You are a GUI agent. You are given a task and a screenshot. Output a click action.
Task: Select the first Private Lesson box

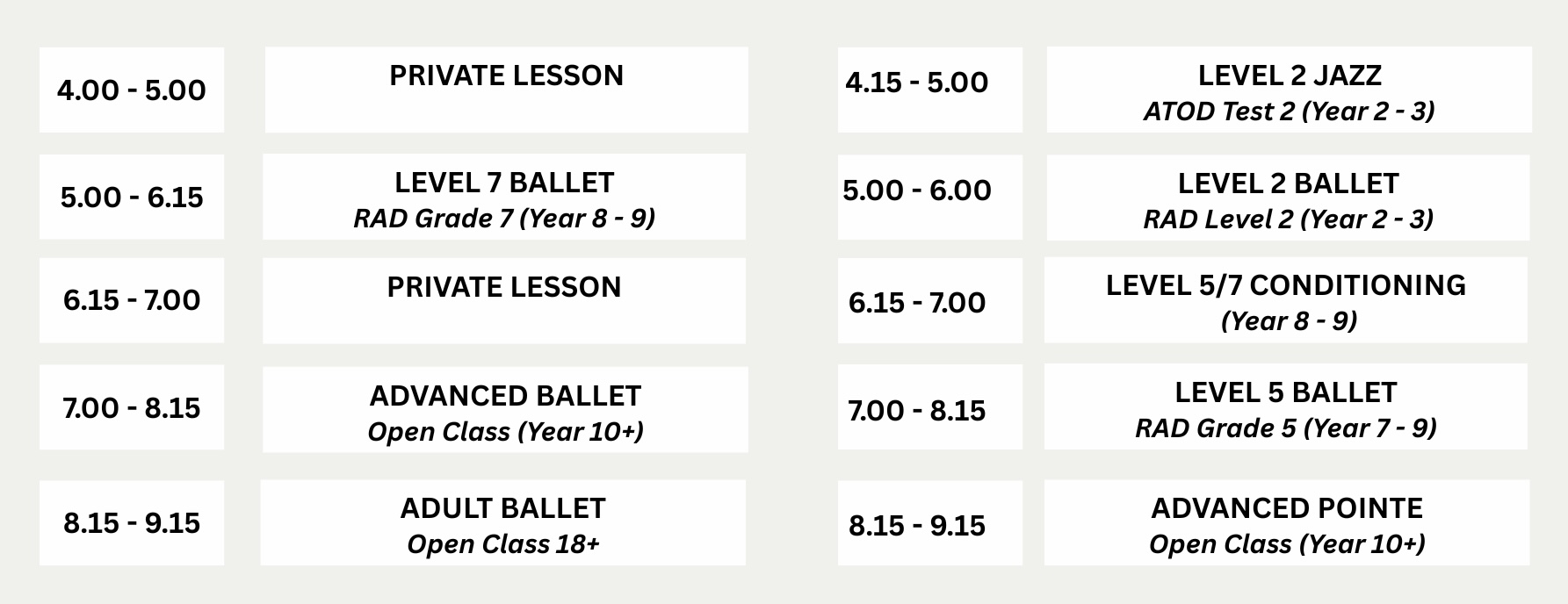tap(506, 90)
